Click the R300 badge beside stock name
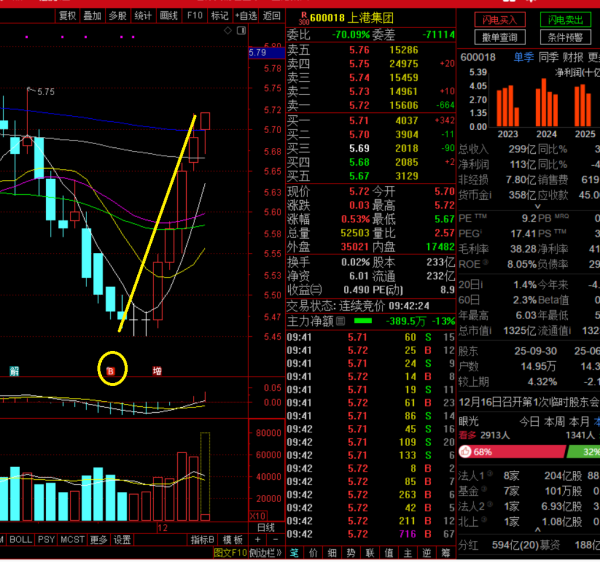 pyautogui.click(x=304, y=18)
